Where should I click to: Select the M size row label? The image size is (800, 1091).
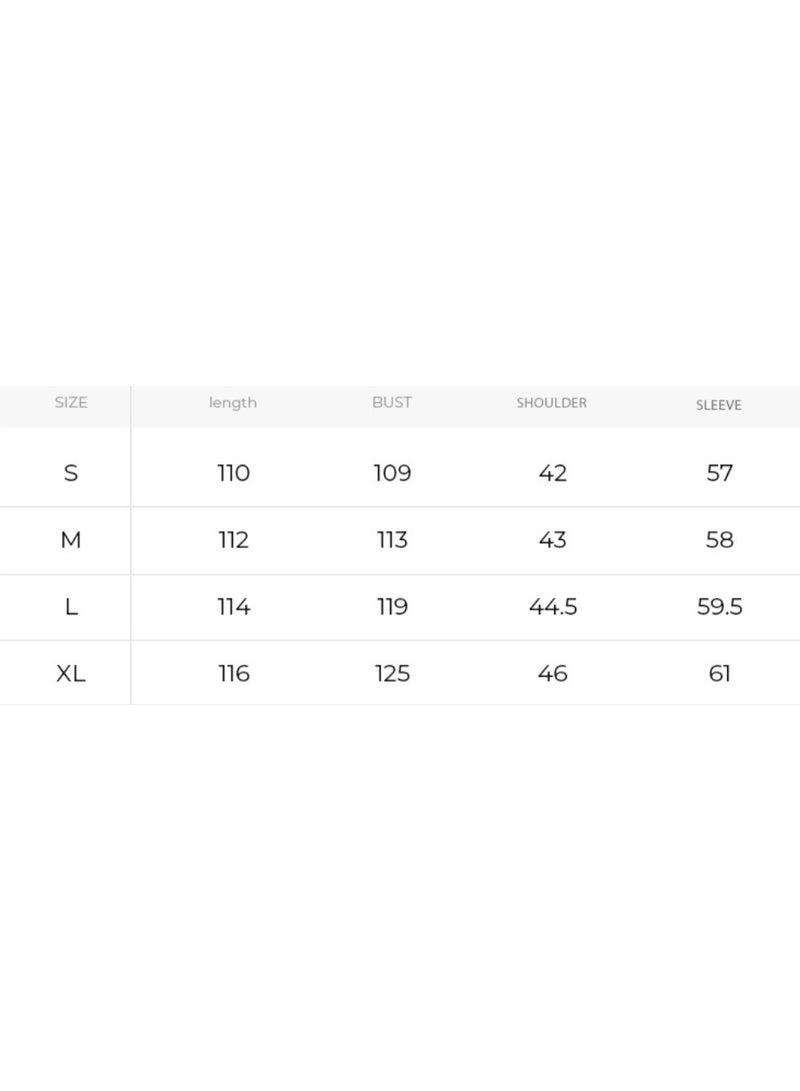tap(71, 540)
